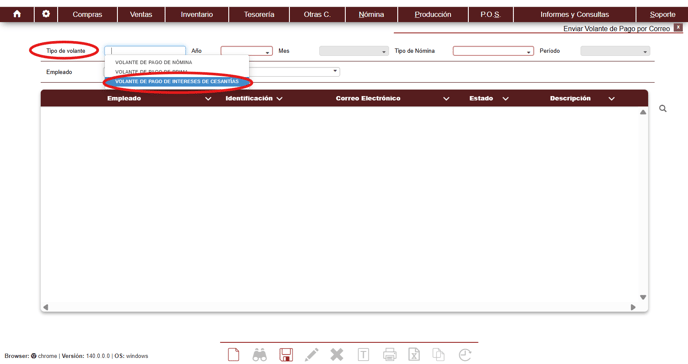Open the Otras C. menu
This screenshot has height=364, width=688.
click(317, 14)
